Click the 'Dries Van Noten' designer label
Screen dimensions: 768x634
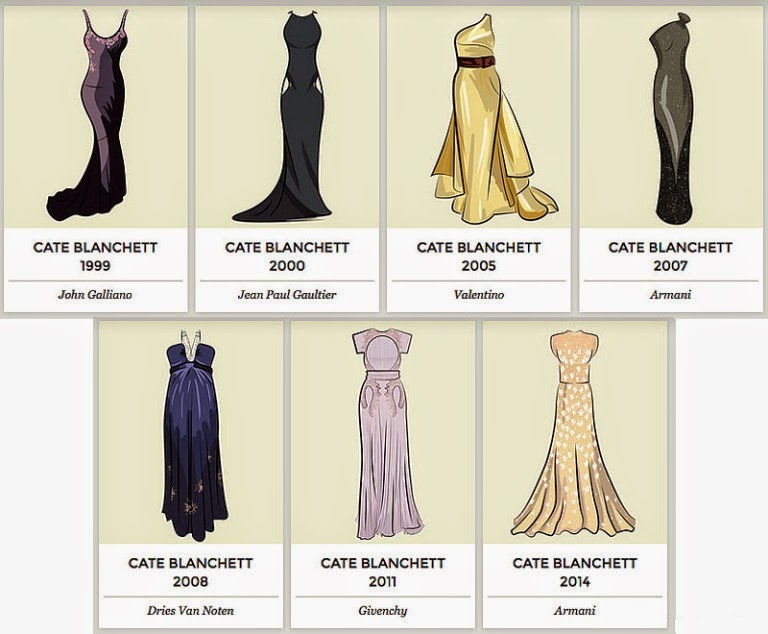tap(191, 610)
